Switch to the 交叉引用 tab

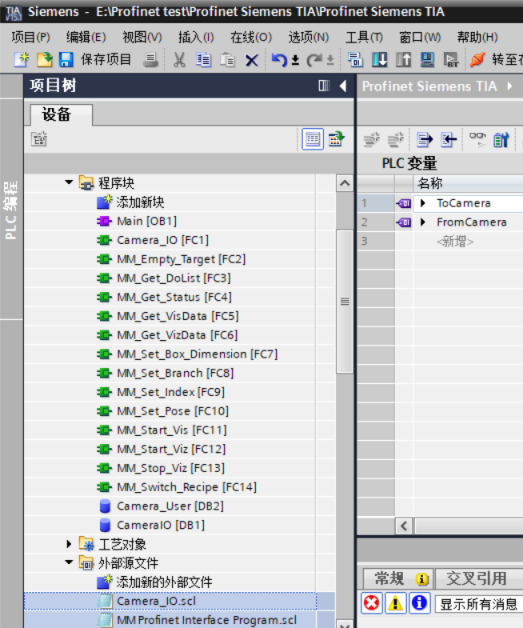click(478, 579)
